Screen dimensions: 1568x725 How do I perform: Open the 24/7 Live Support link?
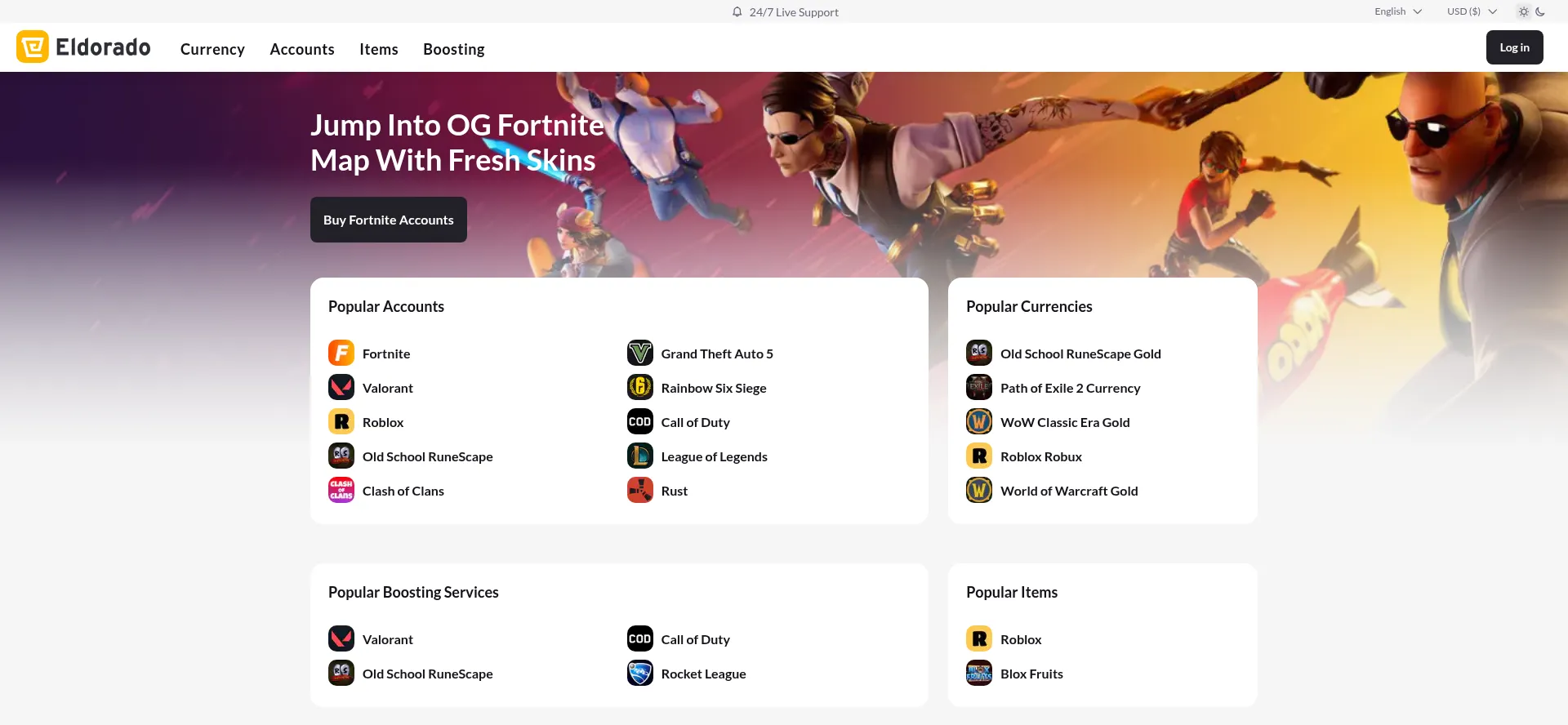click(794, 12)
